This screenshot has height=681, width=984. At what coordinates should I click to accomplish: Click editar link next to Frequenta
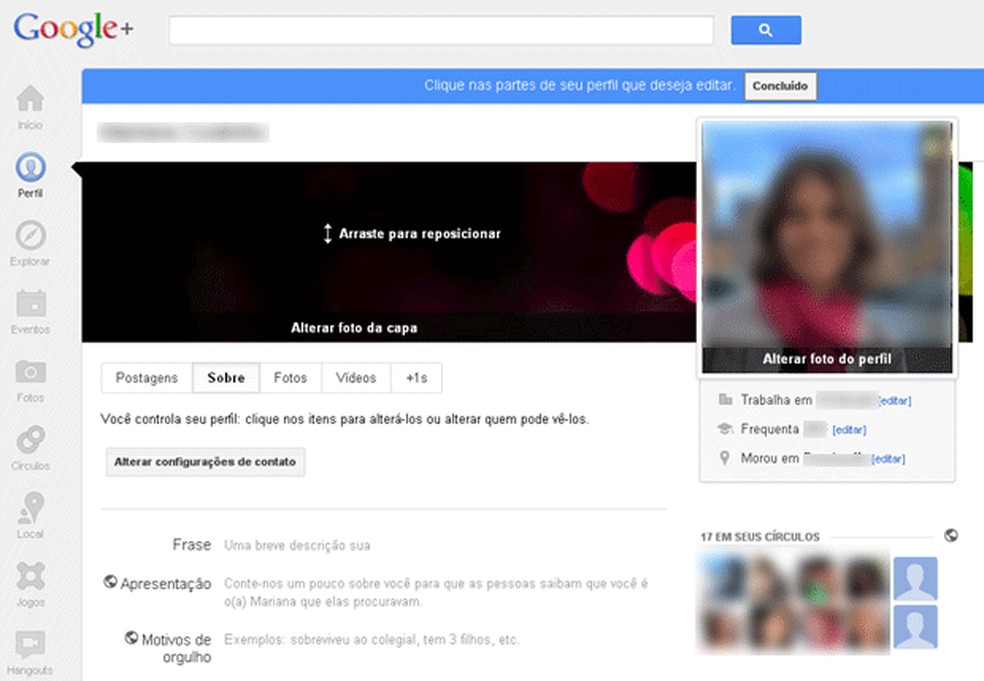point(849,430)
